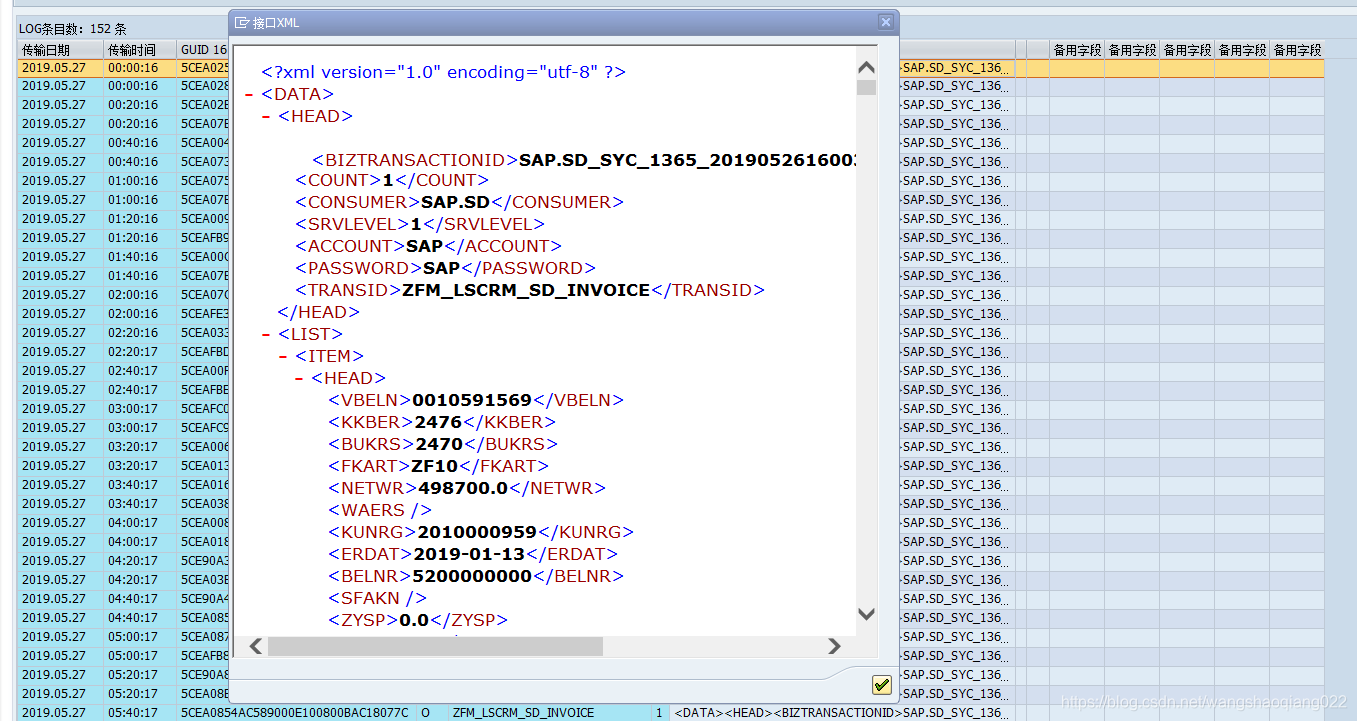Click the BIZTRANSACTIONID value SAP.SD_SYC_1365
This screenshot has width=1357, height=721.
[x=687, y=160]
